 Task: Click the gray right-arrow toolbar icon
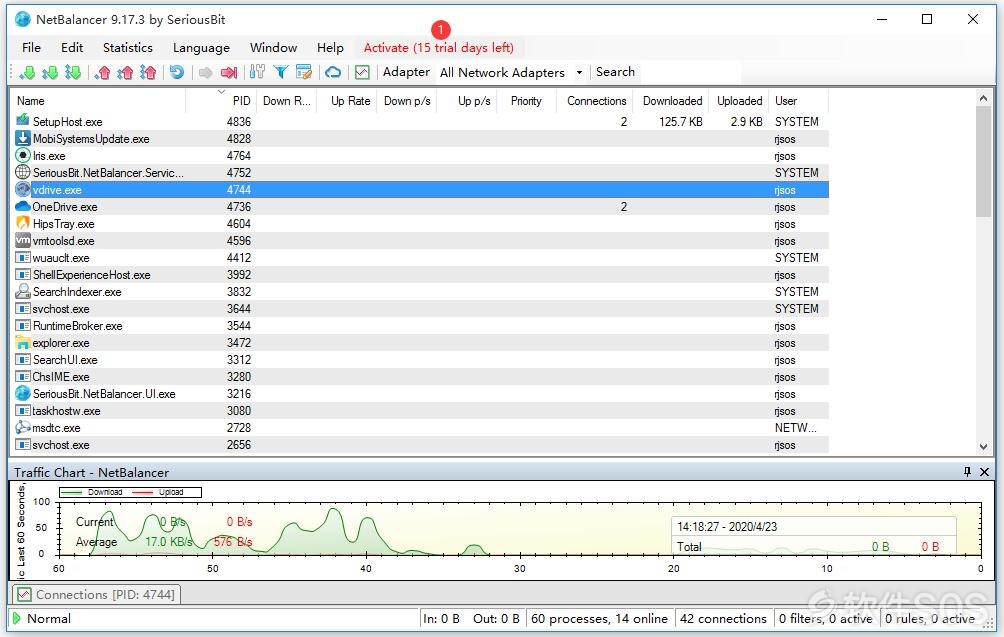click(x=206, y=72)
